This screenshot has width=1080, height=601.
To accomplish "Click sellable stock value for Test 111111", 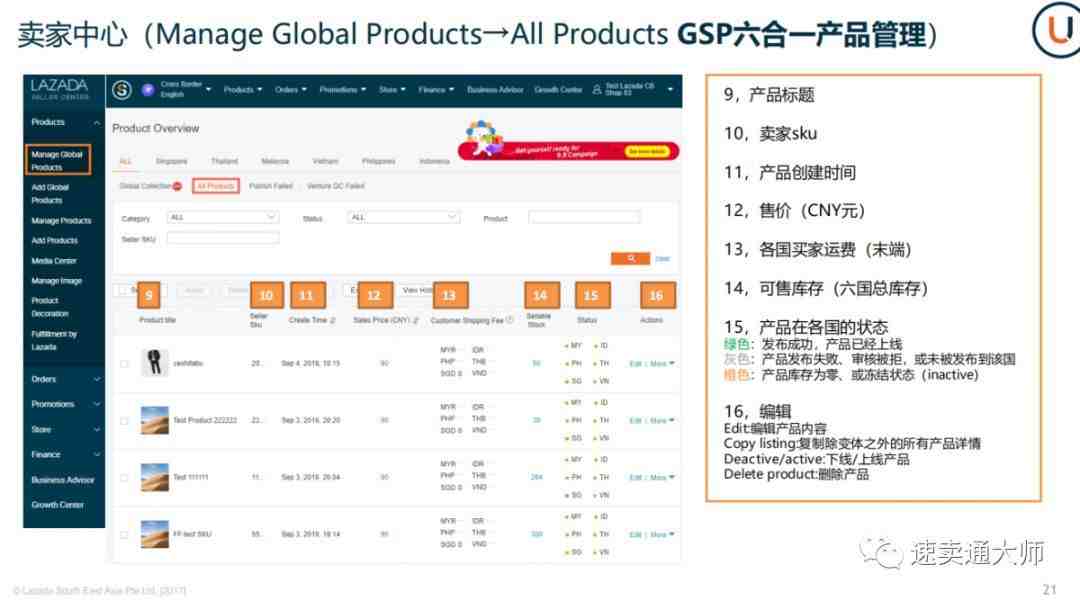I will (x=537, y=477).
